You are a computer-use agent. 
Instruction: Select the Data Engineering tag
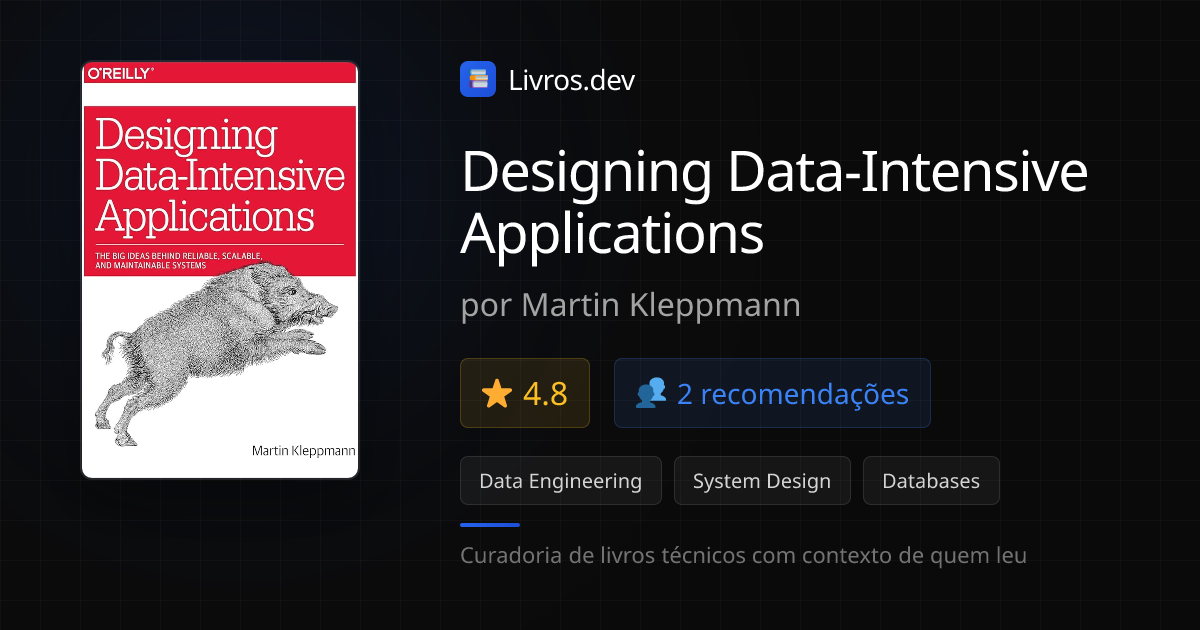pyautogui.click(x=561, y=481)
